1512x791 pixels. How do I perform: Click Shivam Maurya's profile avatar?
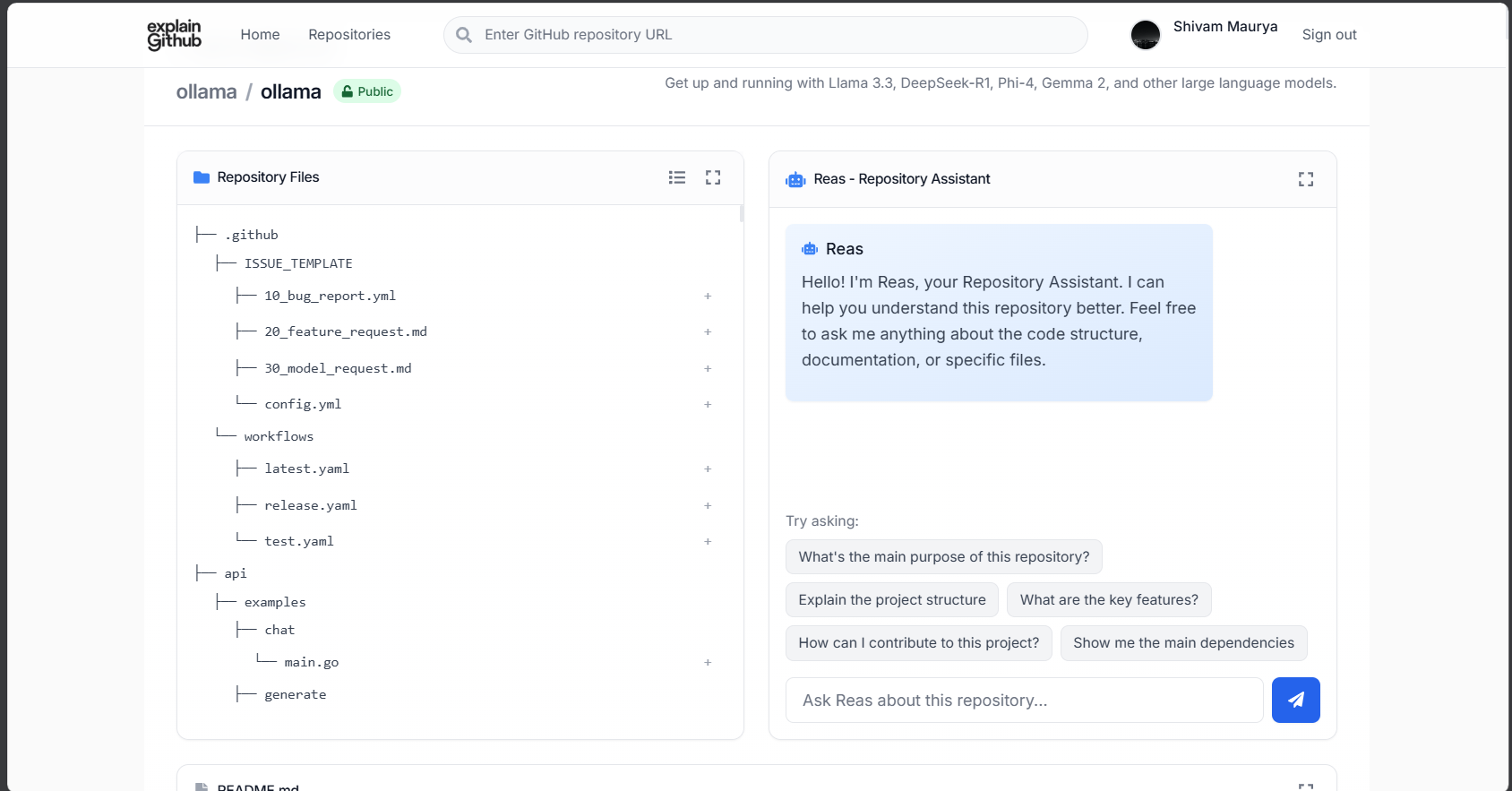pyautogui.click(x=1146, y=35)
